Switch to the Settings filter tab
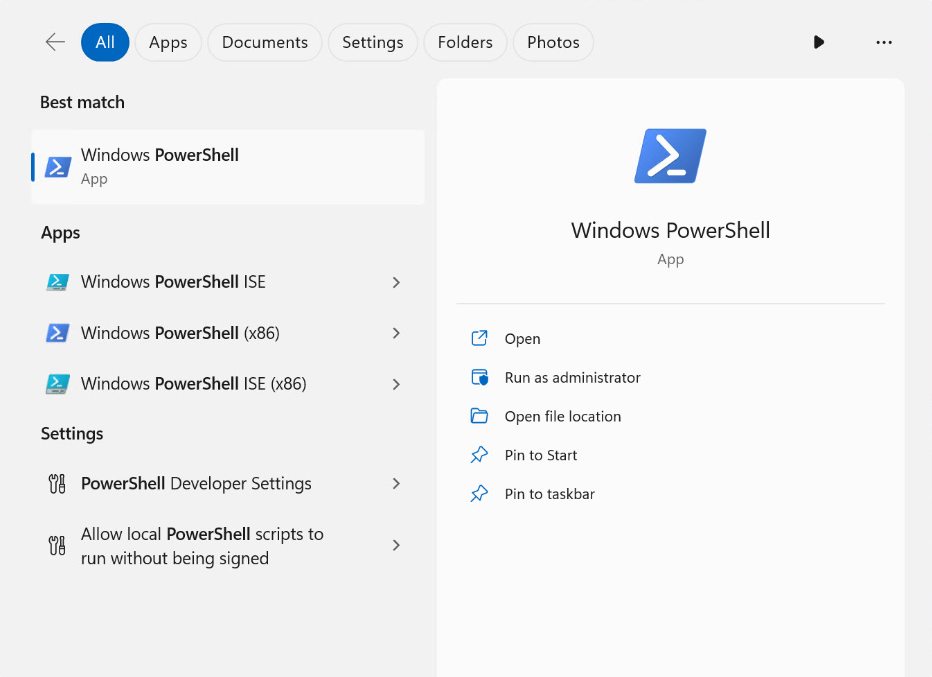This screenshot has width=932, height=677. tap(373, 42)
